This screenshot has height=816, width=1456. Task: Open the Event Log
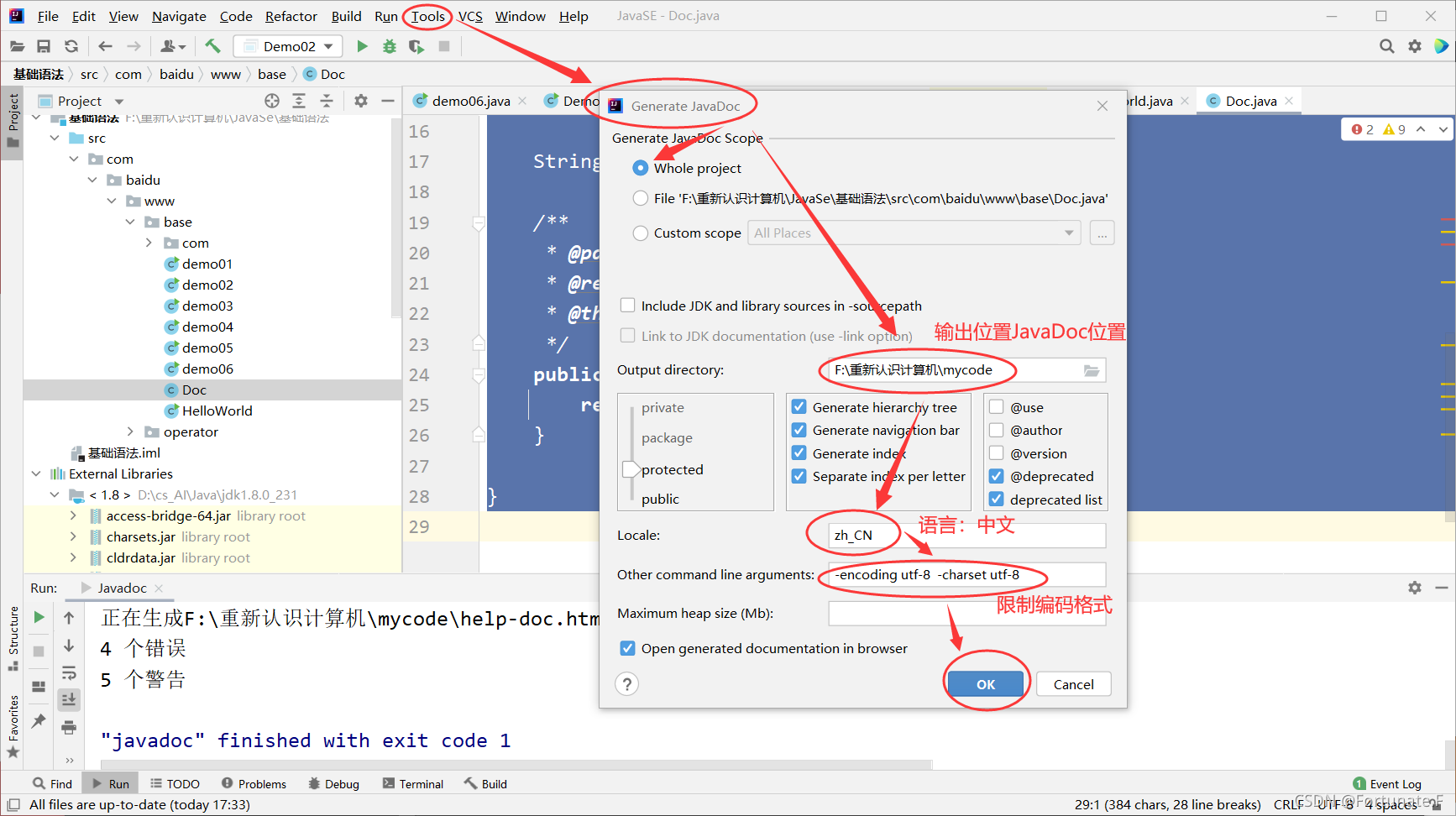click(1387, 784)
